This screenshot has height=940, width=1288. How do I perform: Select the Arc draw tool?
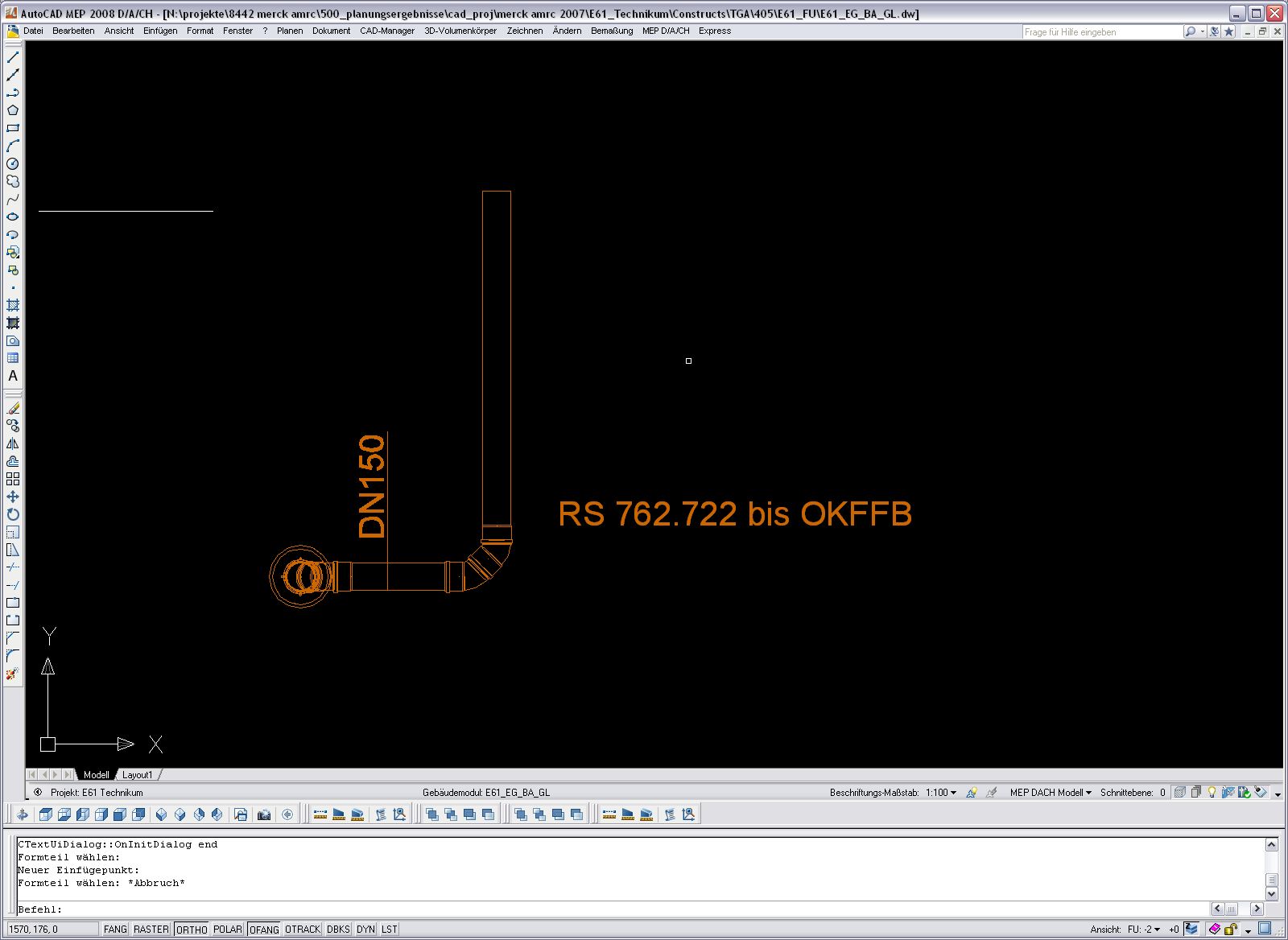[x=13, y=146]
